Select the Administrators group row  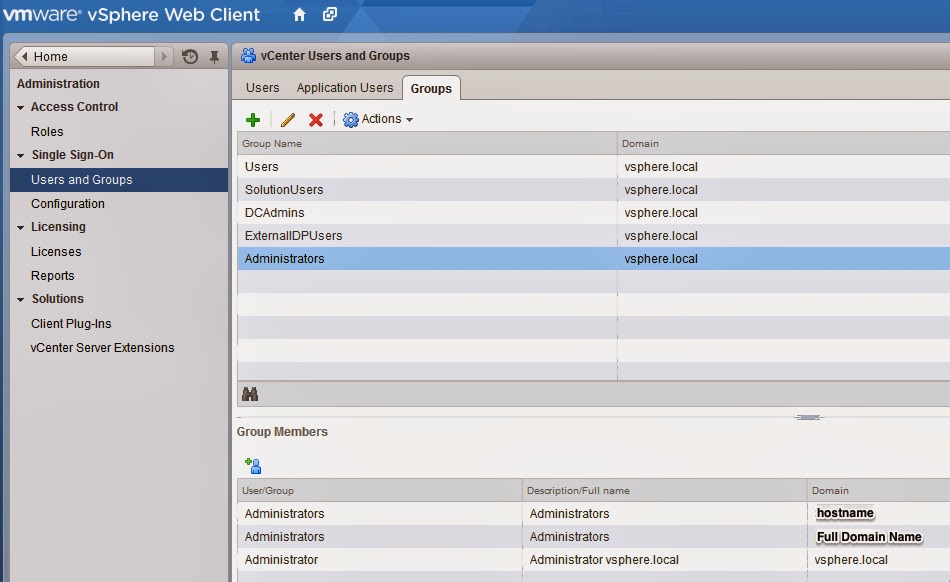(x=594, y=259)
